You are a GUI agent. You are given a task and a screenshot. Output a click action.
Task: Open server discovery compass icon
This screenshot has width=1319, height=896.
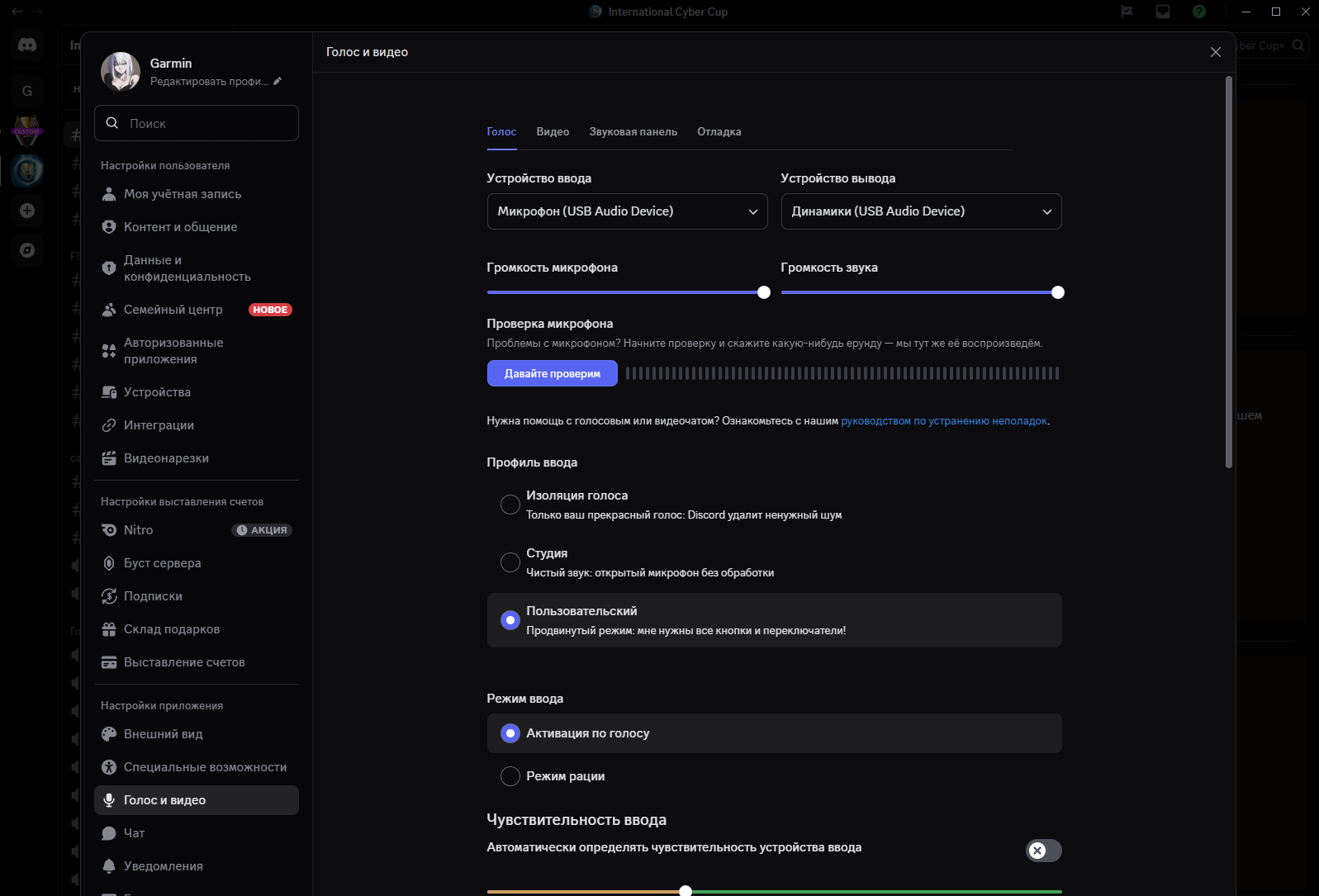[x=27, y=250]
